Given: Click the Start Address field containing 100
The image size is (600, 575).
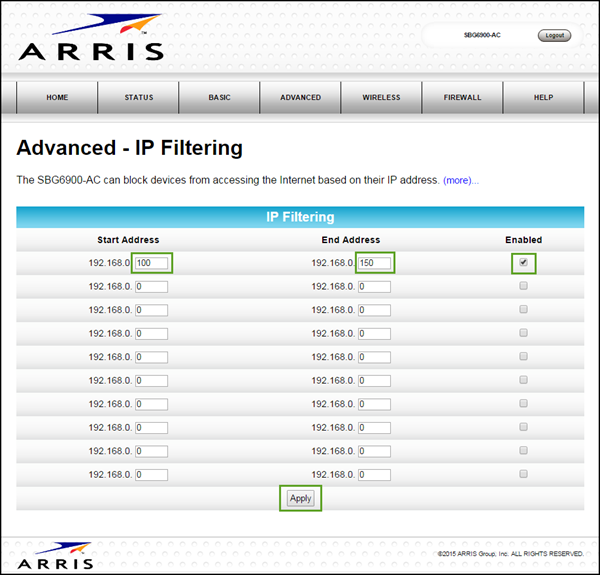Looking at the screenshot, I should click(x=152, y=263).
